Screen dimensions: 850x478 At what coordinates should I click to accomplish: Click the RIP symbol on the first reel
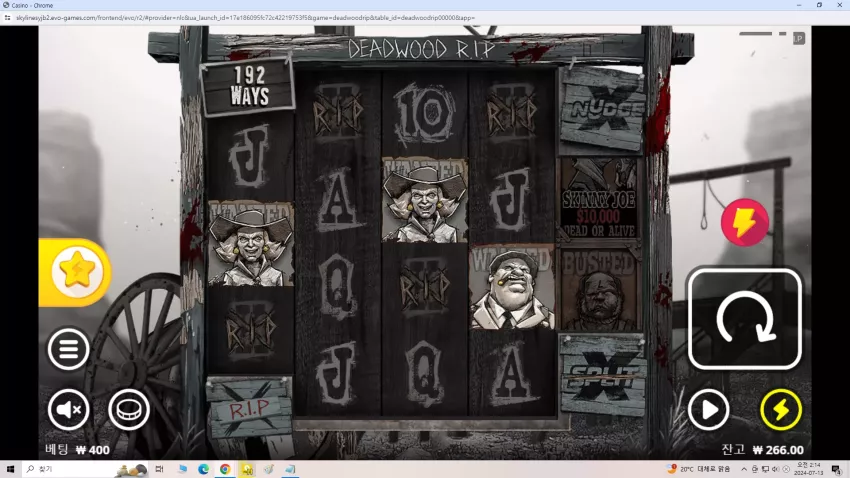[250, 331]
